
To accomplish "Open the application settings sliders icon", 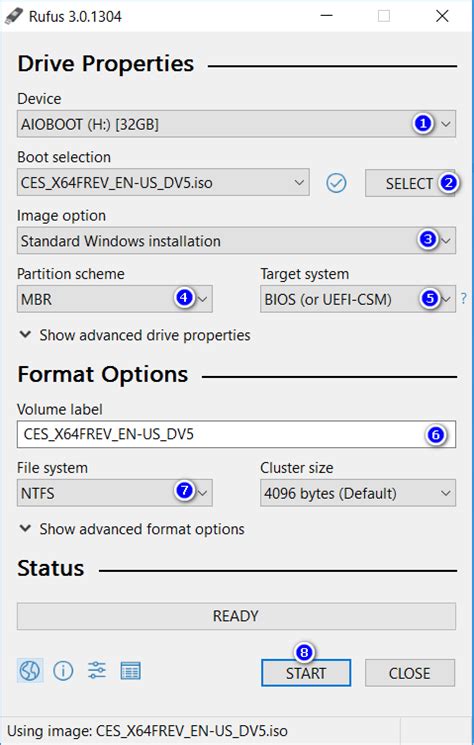I will point(97,670).
